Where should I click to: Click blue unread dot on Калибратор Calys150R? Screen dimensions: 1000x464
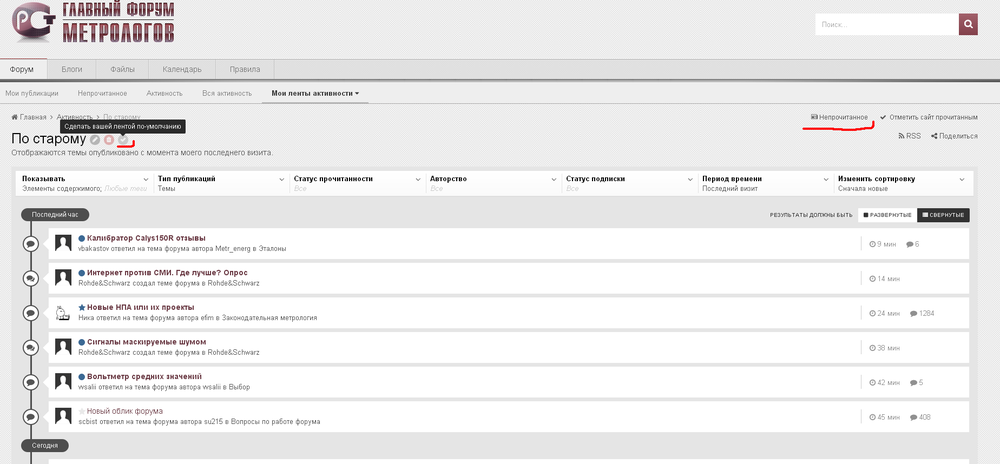coord(82,238)
